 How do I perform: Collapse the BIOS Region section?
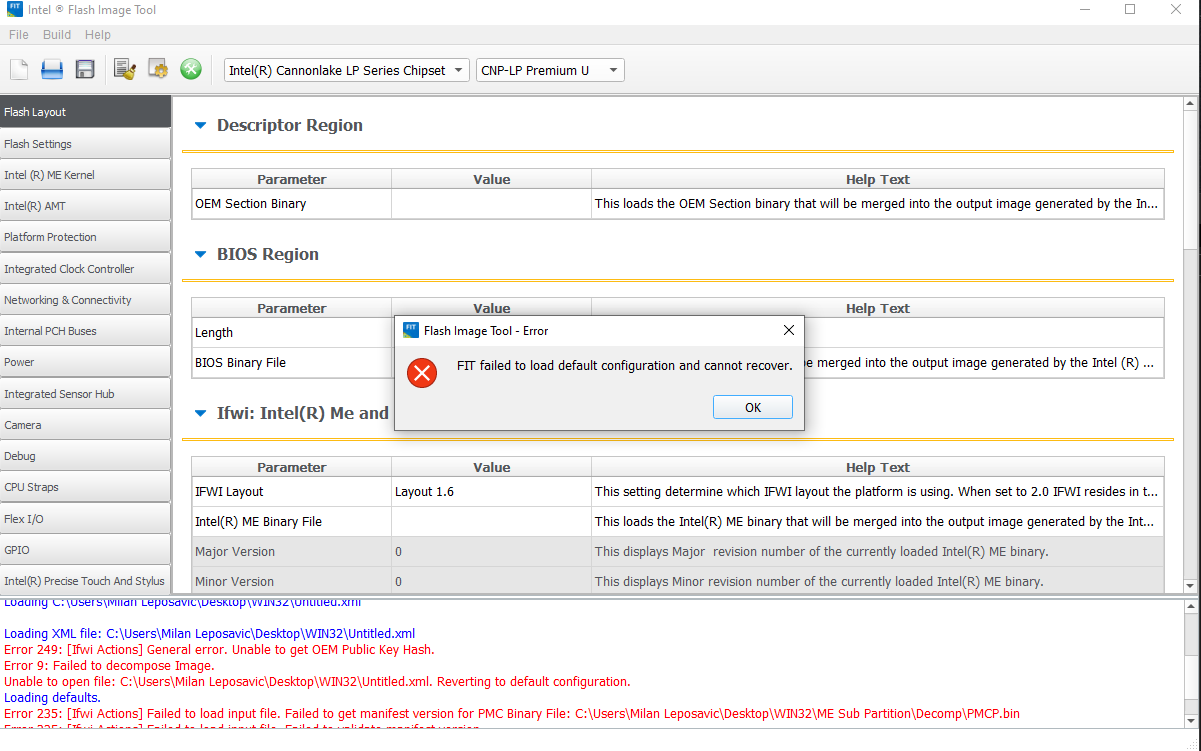pyautogui.click(x=199, y=255)
